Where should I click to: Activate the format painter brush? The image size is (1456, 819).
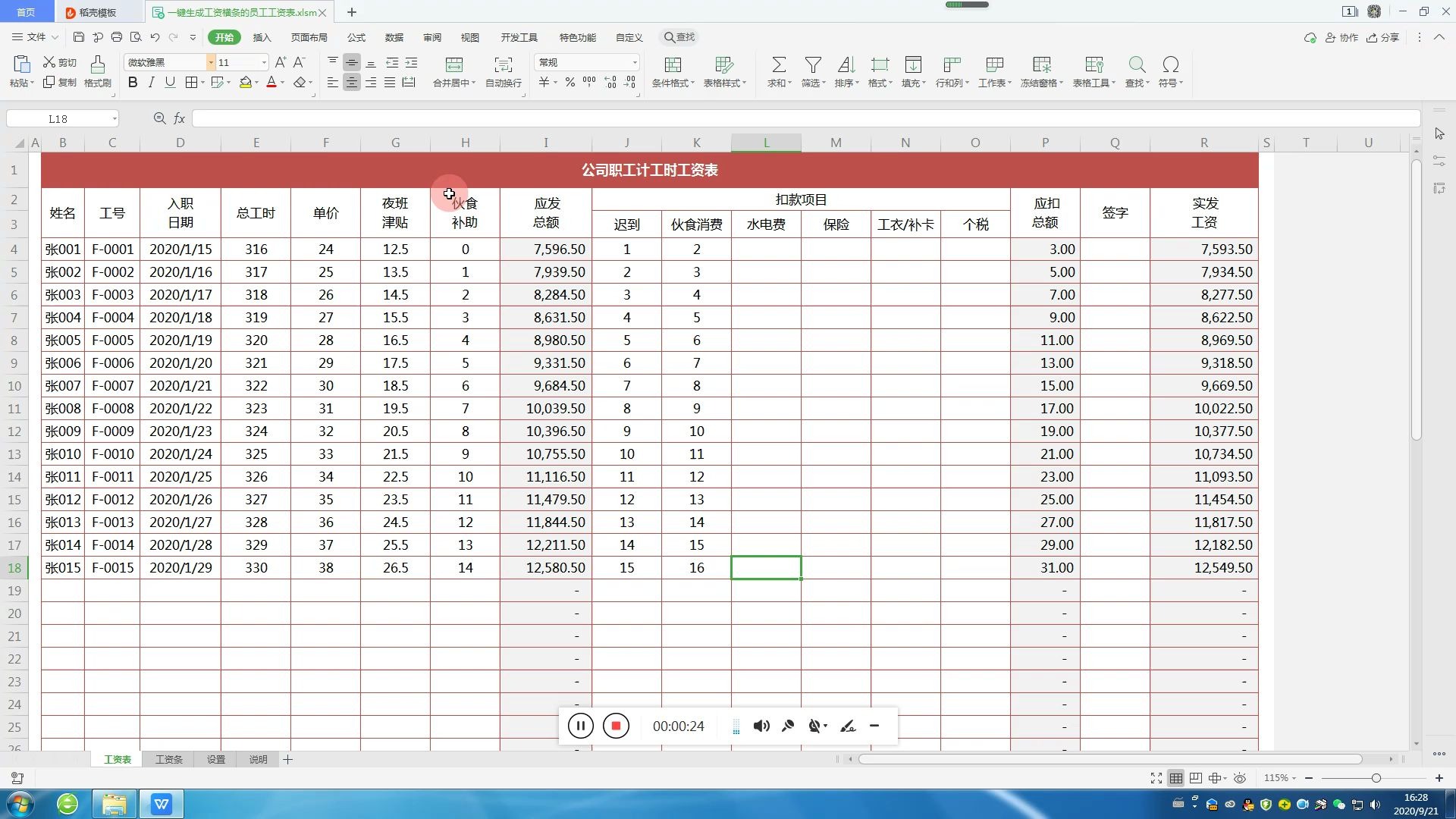[x=97, y=71]
